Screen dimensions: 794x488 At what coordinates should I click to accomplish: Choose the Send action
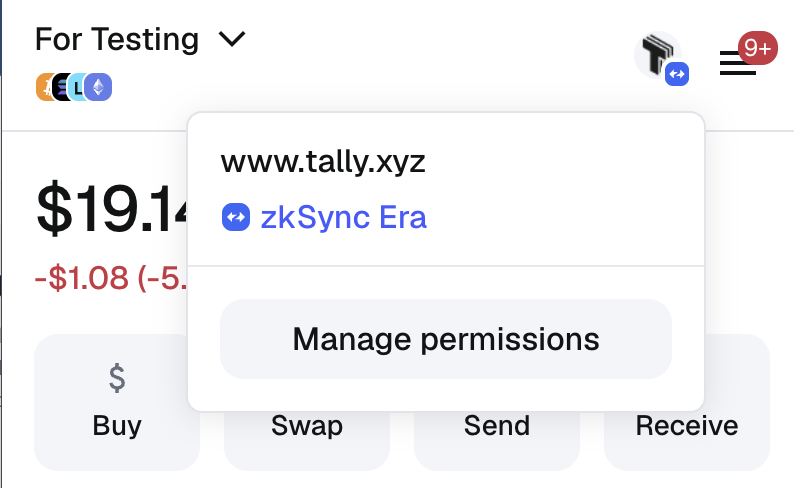(497, 426)
